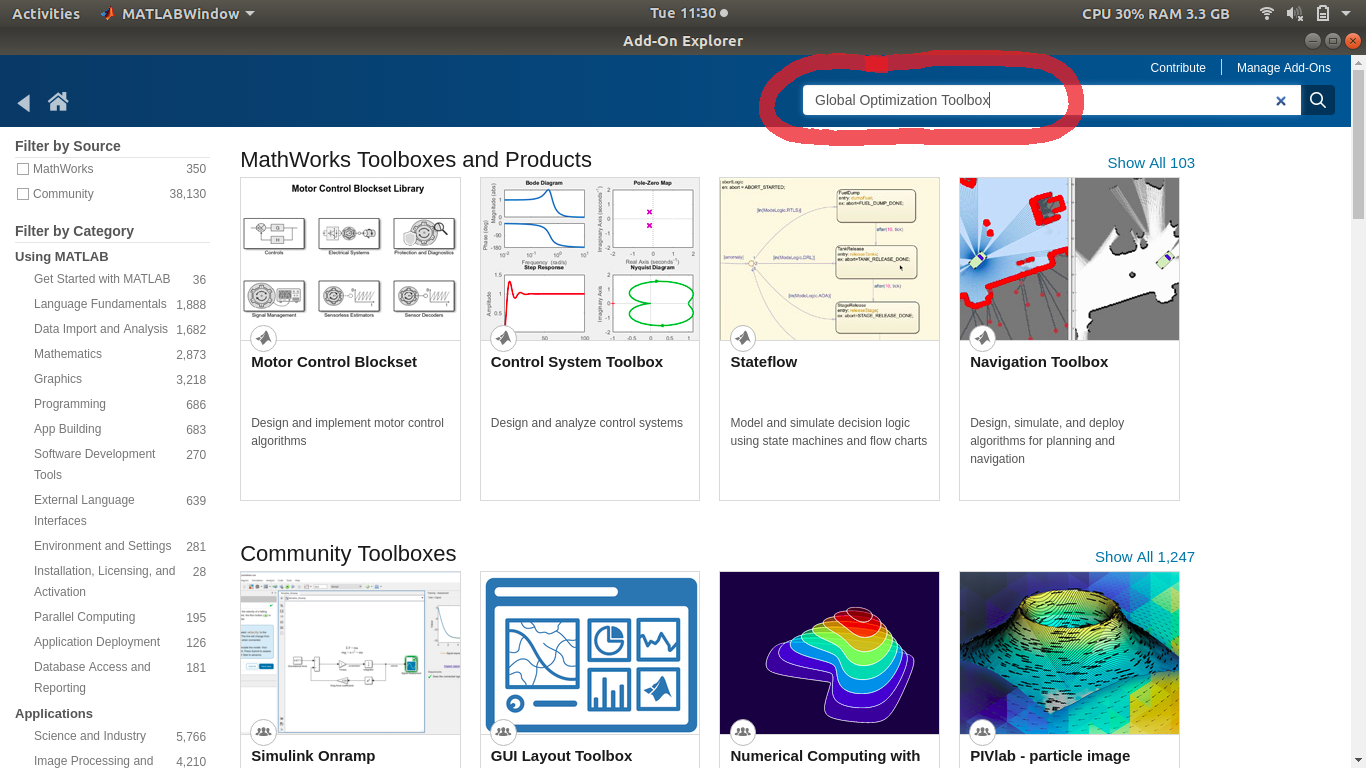Click MathWorks badge on Stateflow card
This screenshot has height=768, width=1366.
click(742, 338)
